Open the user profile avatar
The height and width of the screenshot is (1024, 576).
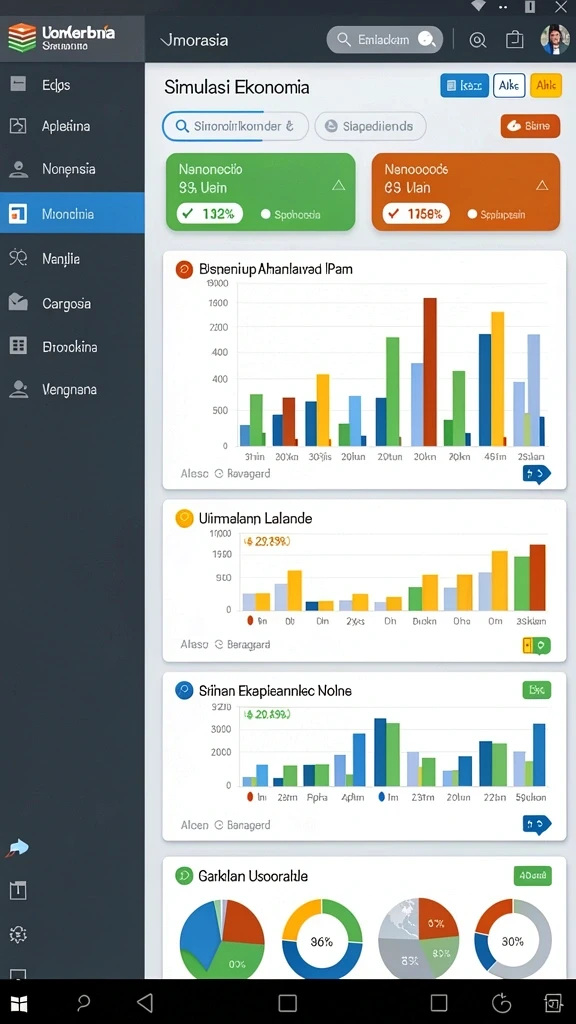(554, 39)
